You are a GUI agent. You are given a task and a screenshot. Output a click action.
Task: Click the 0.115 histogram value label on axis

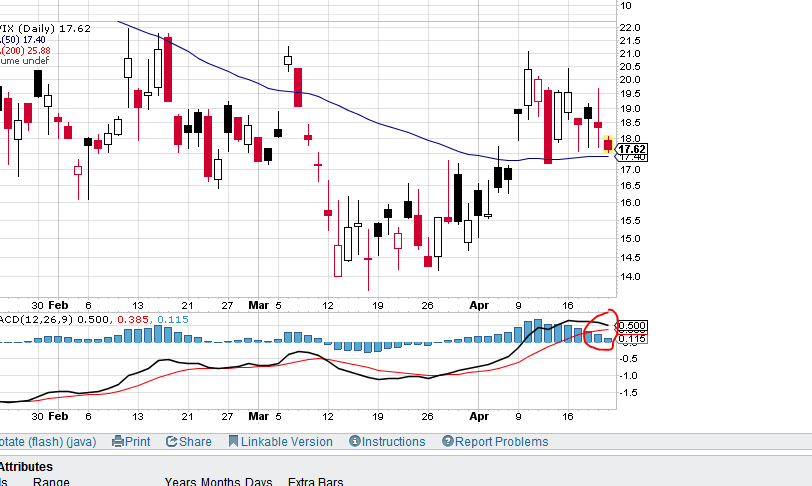pyautogui.click(x=632, y=339)
